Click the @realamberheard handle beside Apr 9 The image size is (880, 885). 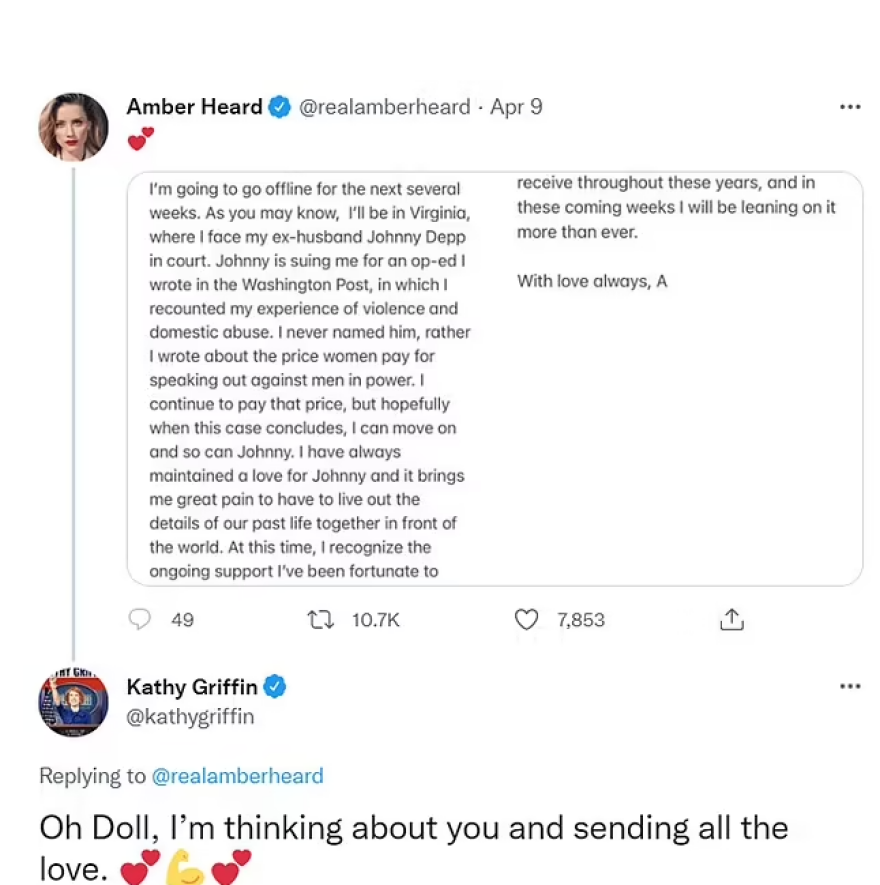[x=385, y=107]
